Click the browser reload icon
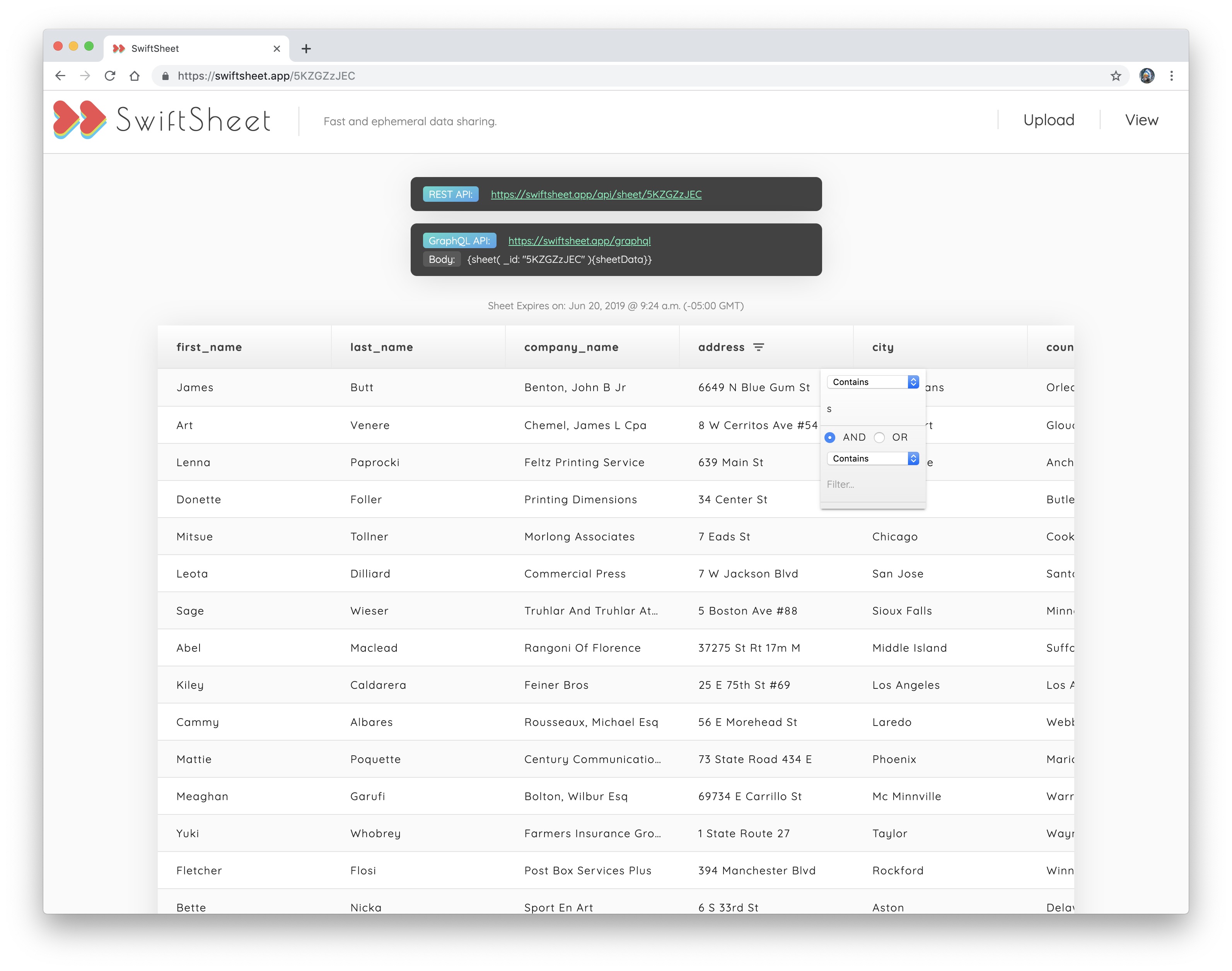This screenshot has width=1232, height=971. pos(110,76)
